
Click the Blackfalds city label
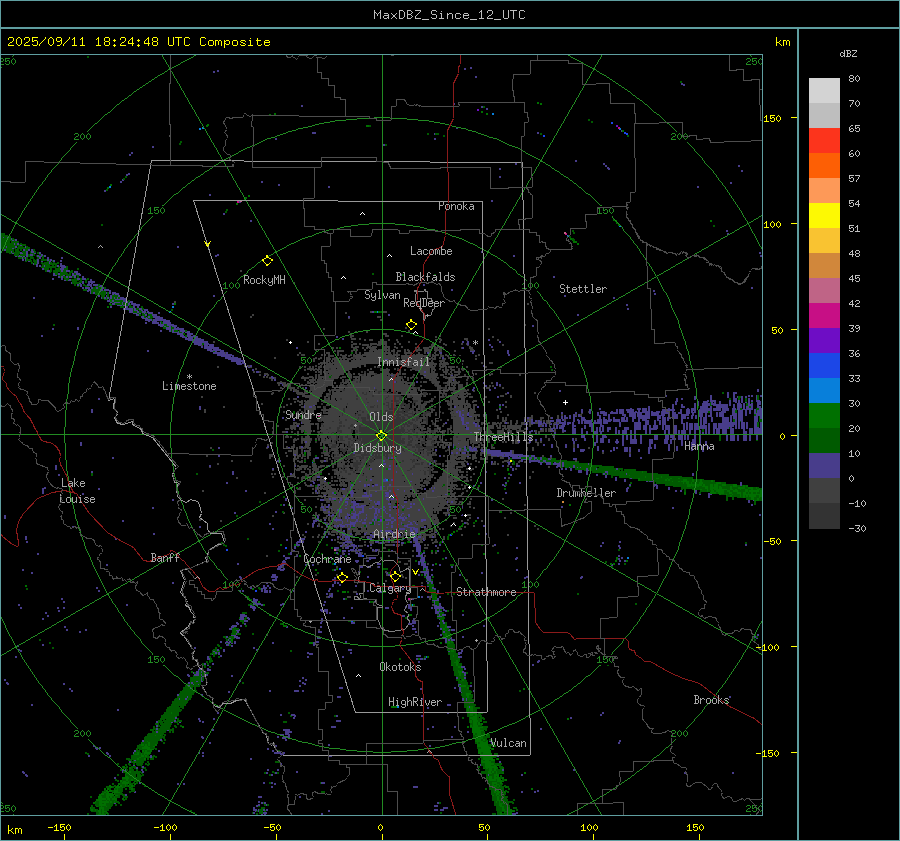[x=425, y=277]
